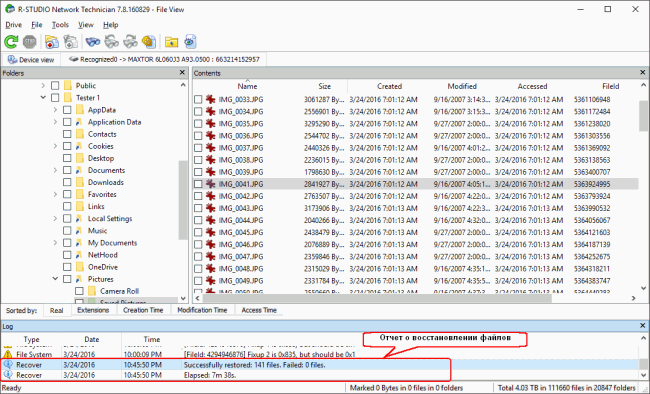This screenshot has height=394, width=650.
Task: Mark the IMG_0042.JPG file checkbox
Action: point(198,196)
